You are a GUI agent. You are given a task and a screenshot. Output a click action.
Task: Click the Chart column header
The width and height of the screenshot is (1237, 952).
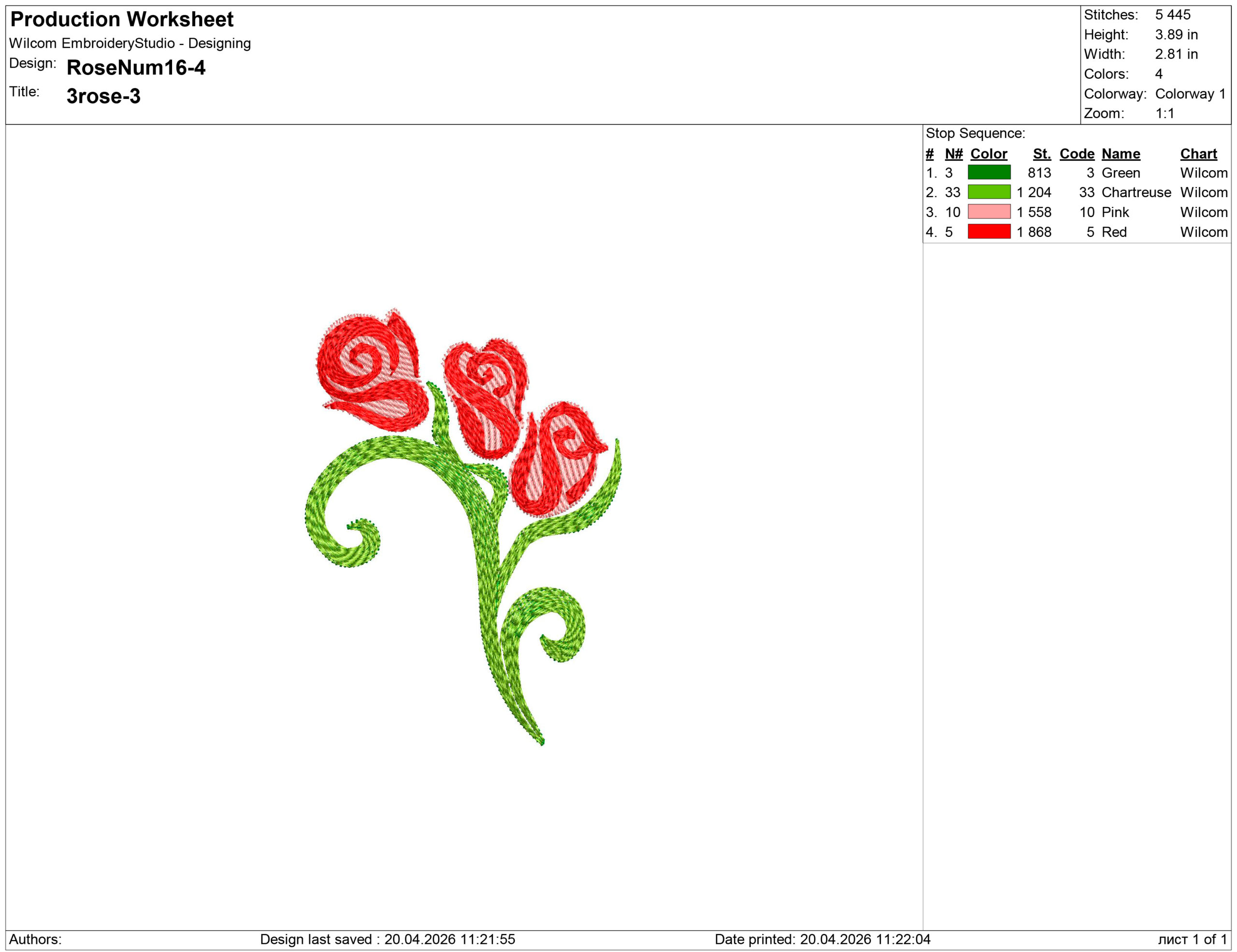click(x=1198, y=154)
